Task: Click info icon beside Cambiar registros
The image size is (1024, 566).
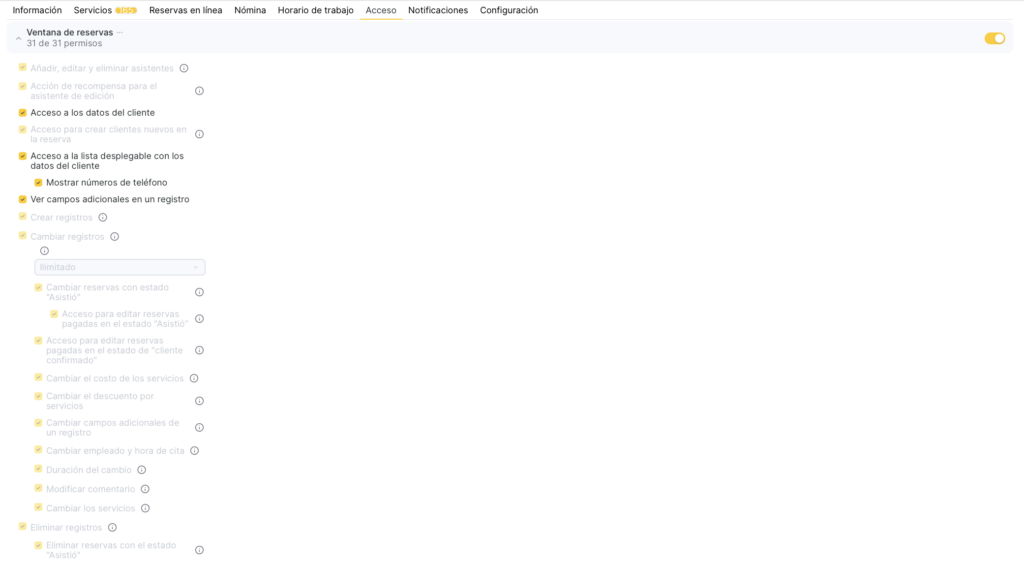Action: [115, 237]
